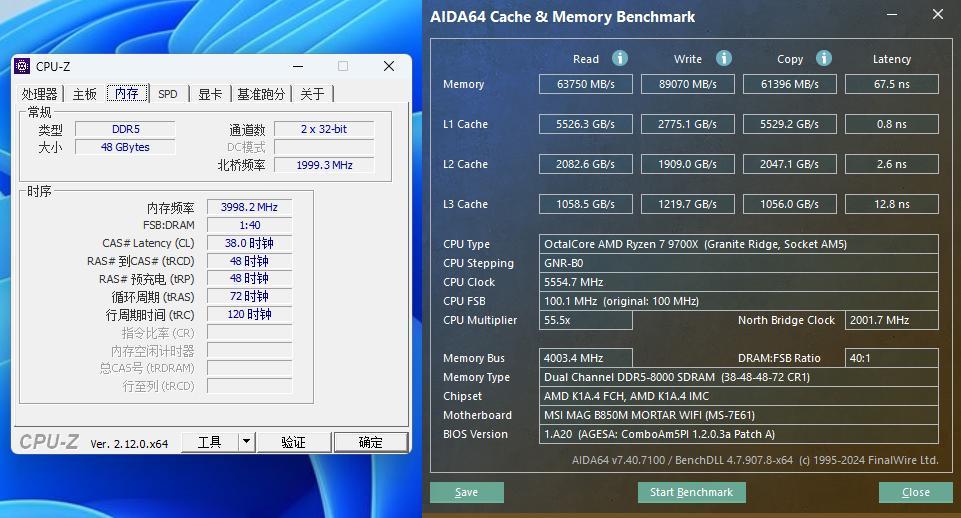Click L3 Cache Read value 1058.5 GB/s

(586, 204)
